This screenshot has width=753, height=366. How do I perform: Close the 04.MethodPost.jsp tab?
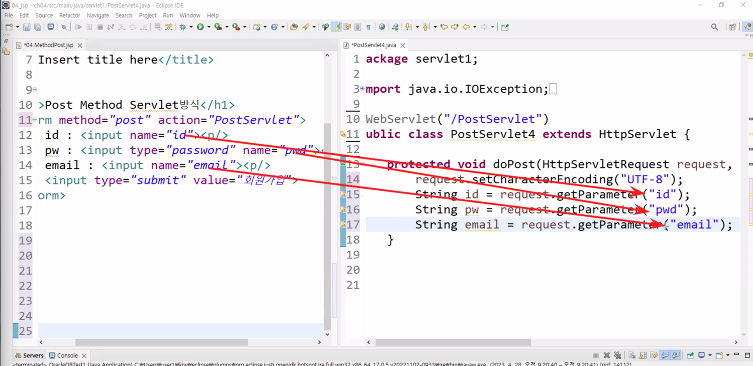point(80,45)
